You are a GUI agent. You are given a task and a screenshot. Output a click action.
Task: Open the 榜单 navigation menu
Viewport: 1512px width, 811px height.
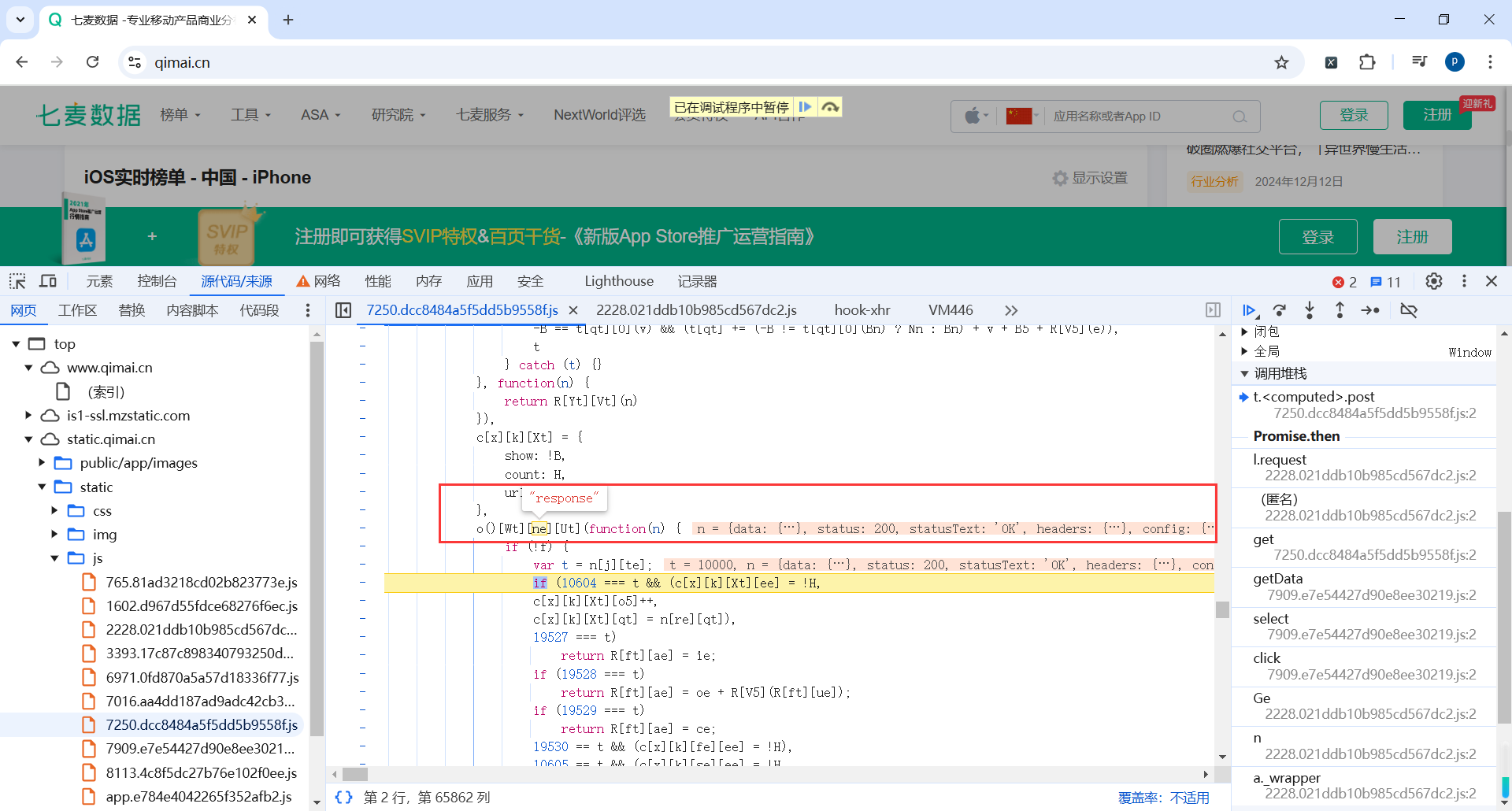coord(180,115)
